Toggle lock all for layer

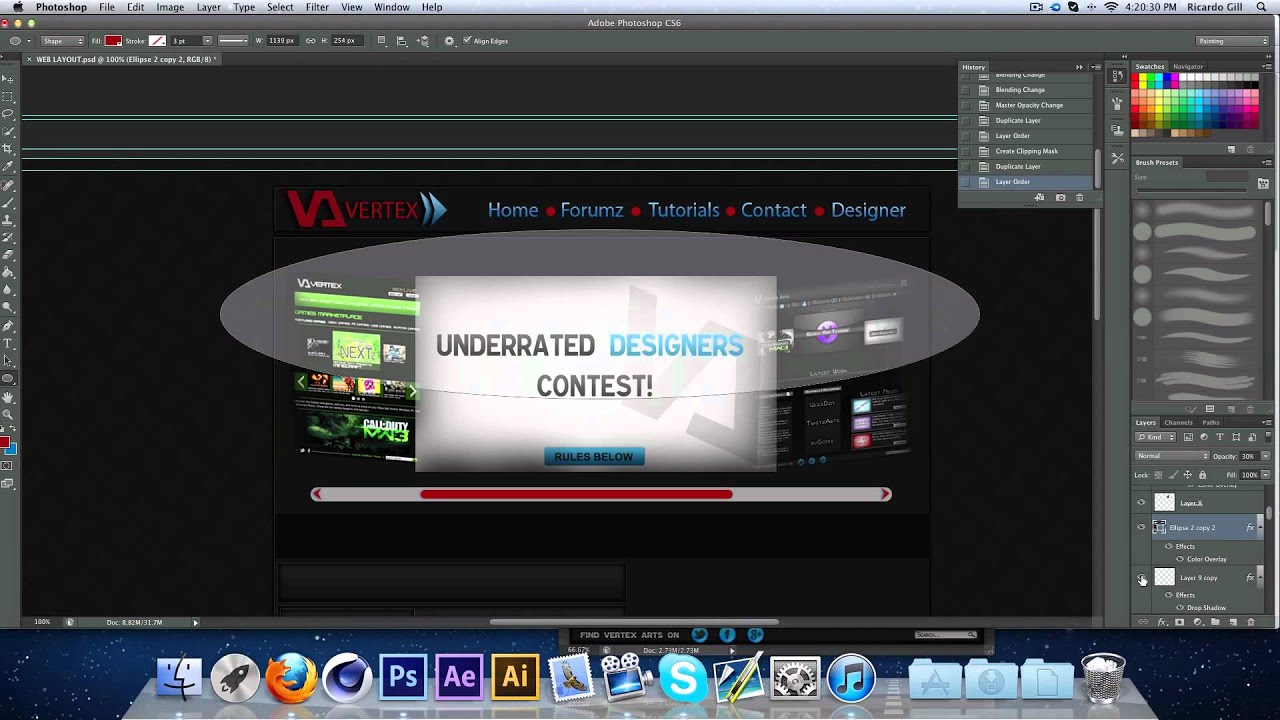point(1202,475)
